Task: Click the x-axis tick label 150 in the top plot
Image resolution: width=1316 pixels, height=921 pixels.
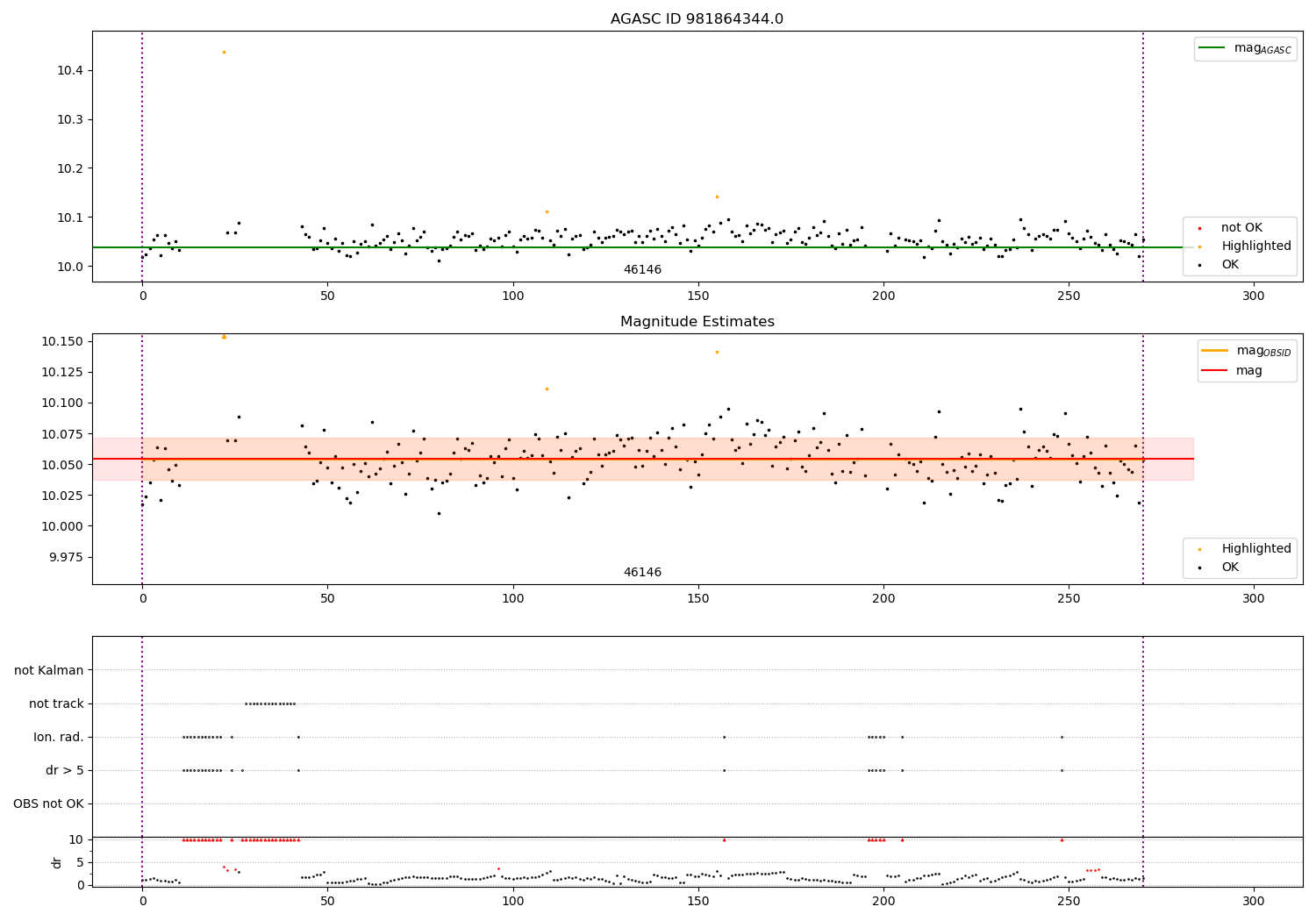Action: coord(698,296)
